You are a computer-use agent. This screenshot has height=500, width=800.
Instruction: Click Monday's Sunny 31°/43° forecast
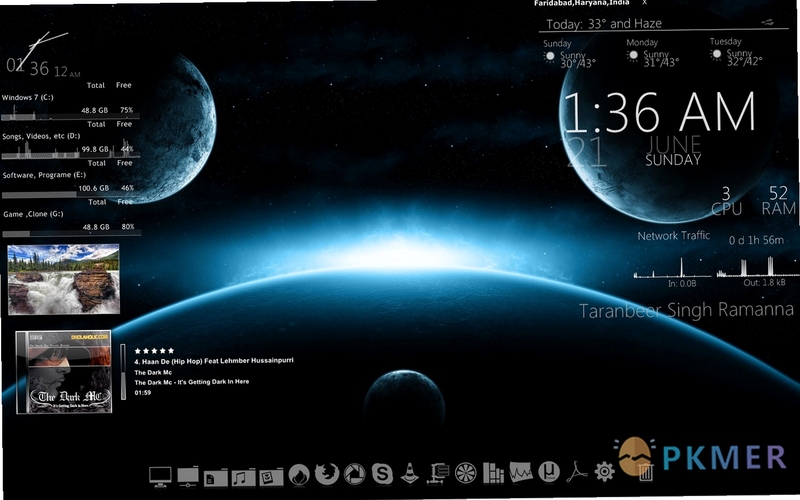click(x=653, y=53)
